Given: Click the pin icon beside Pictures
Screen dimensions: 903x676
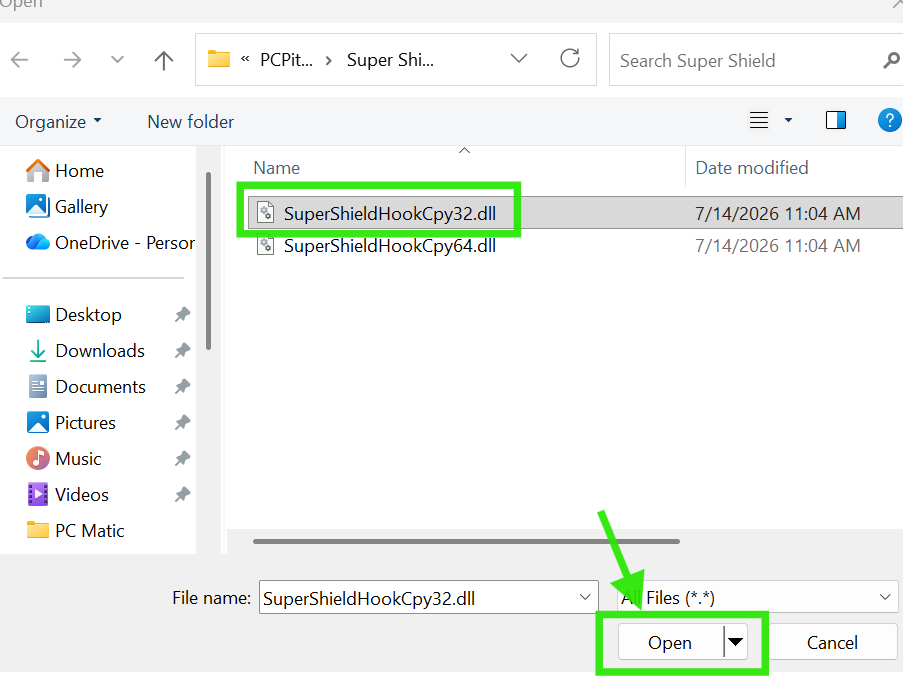Looking at the screenshot, I should 183,422.
